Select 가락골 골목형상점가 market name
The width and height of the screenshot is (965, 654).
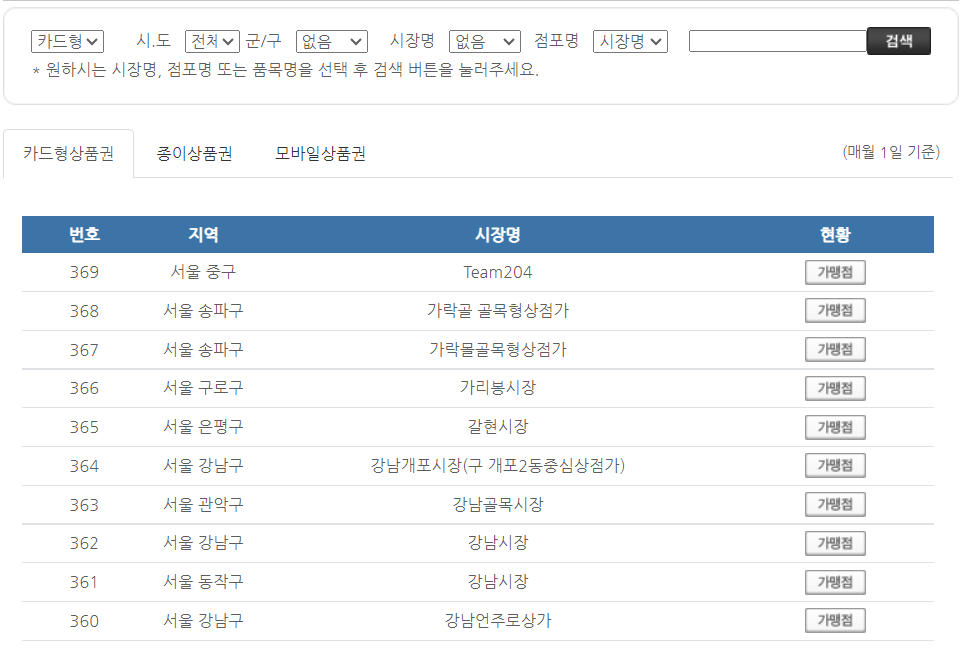(497, 311)
